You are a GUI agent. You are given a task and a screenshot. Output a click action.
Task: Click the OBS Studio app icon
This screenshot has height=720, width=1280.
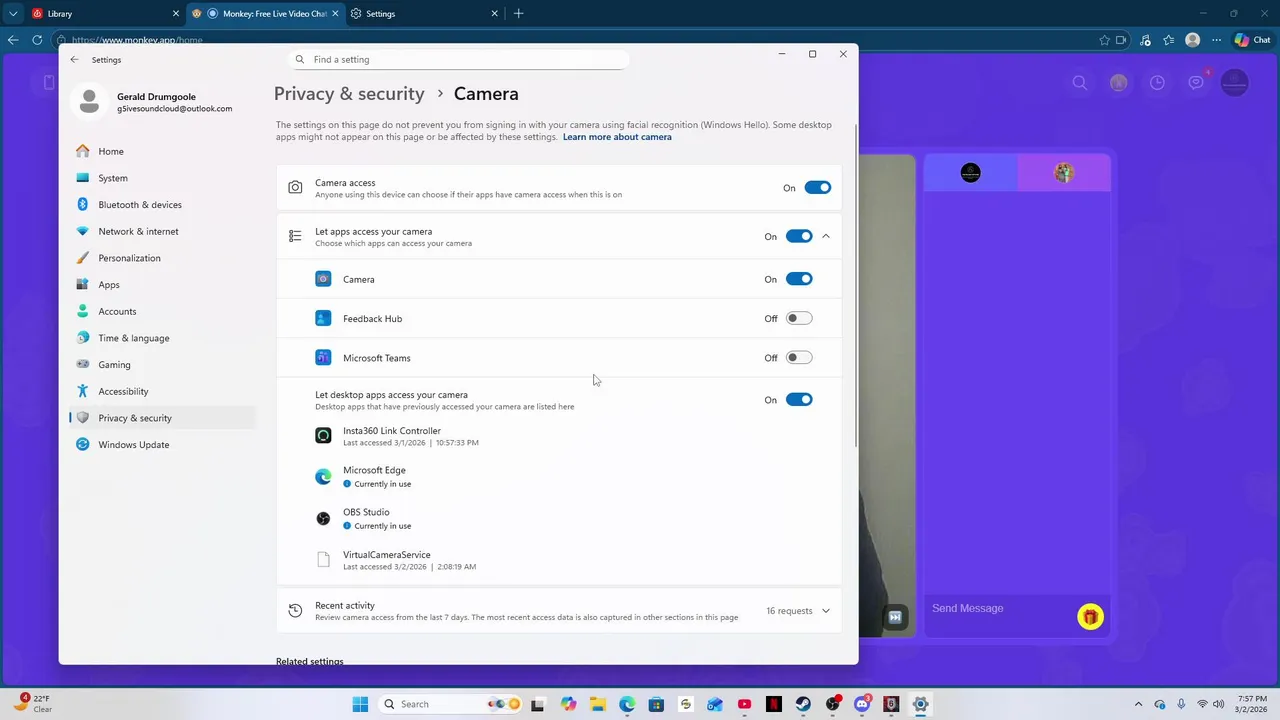(323, 518)
